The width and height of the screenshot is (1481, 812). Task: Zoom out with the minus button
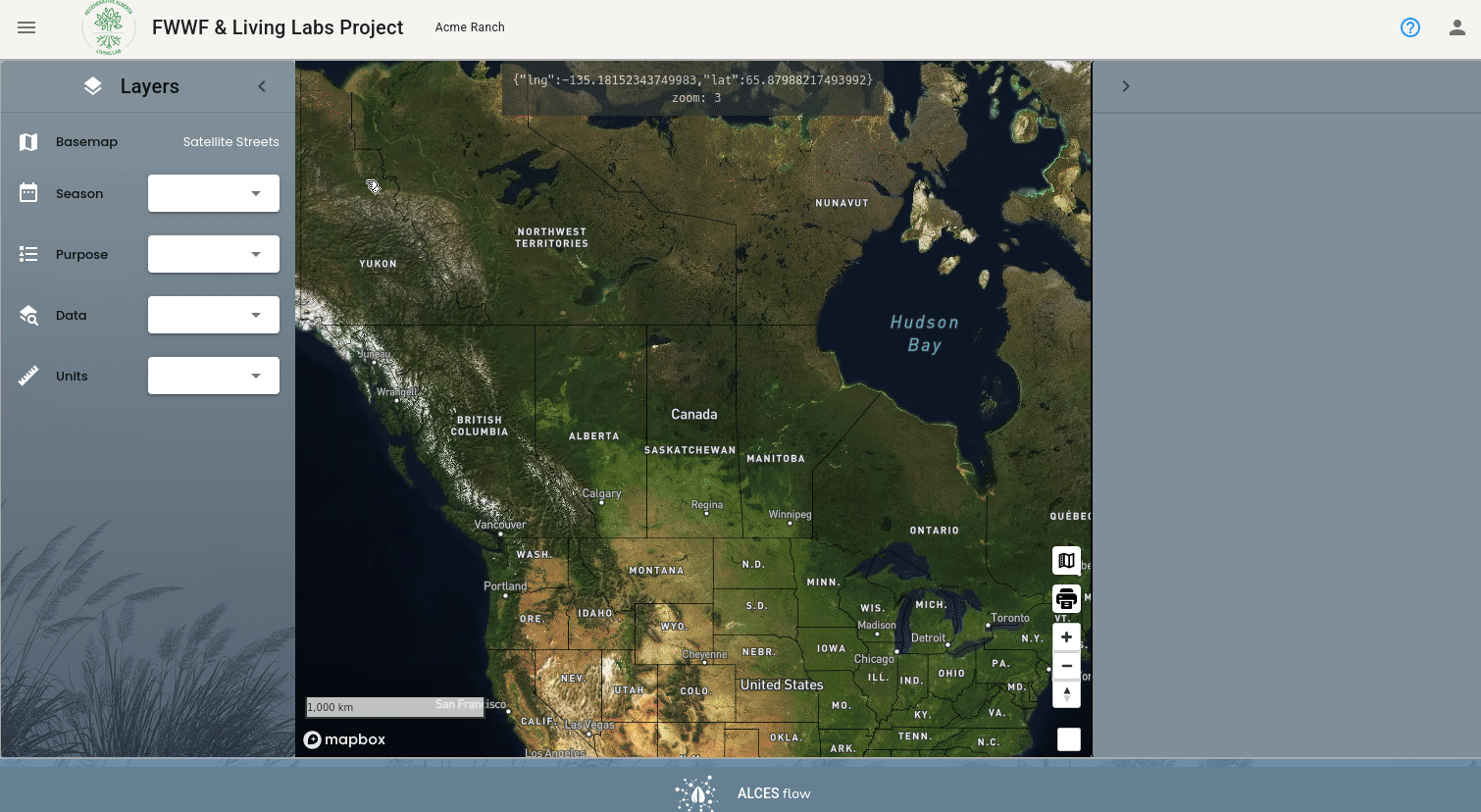(x=1067, y=666)
